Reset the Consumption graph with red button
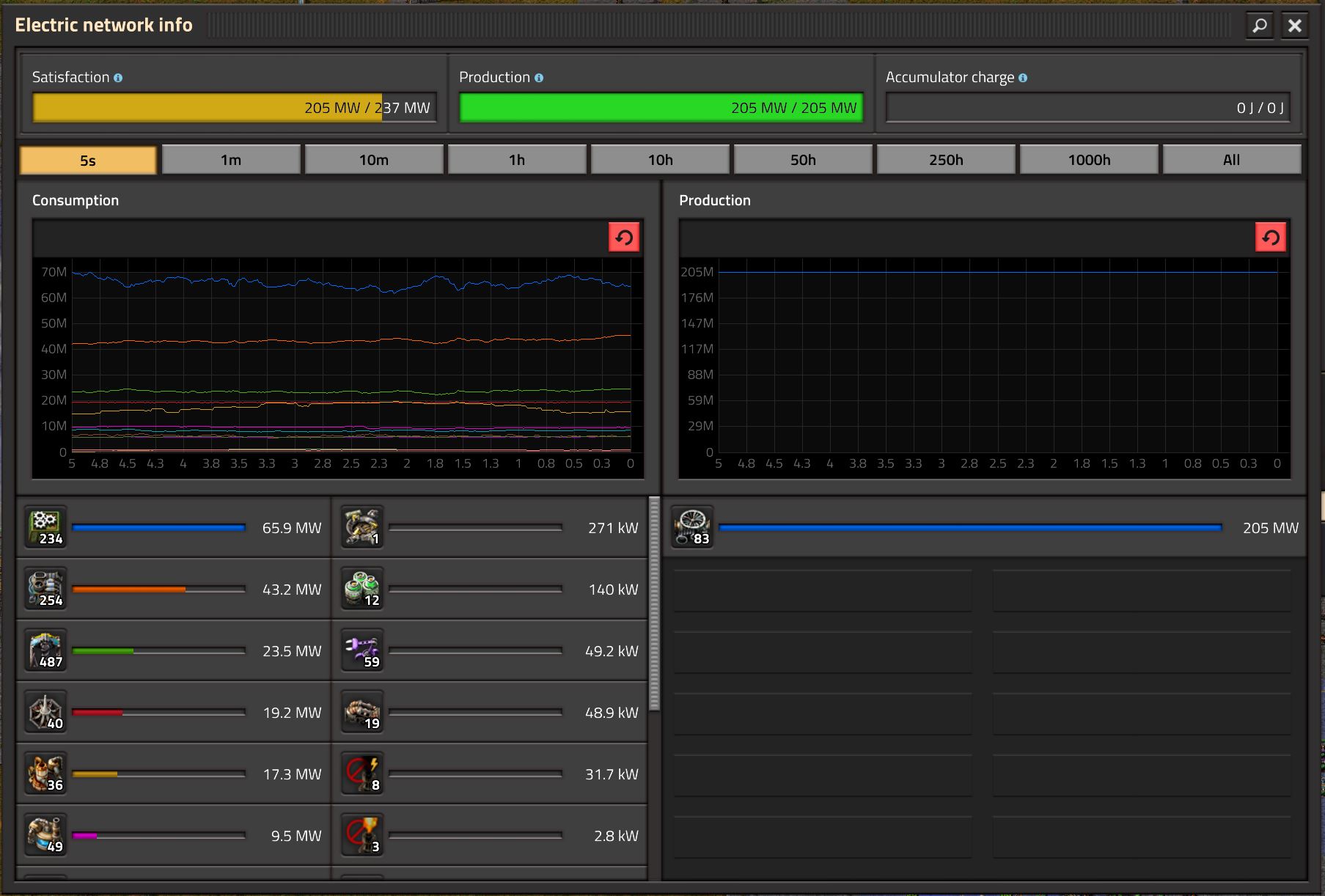Viewport: 1325px width, 896px height. coord(624,238)
